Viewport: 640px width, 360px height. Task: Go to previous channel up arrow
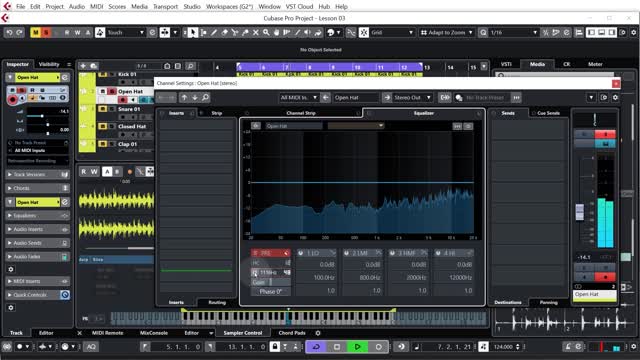click(x=184, y=98)
